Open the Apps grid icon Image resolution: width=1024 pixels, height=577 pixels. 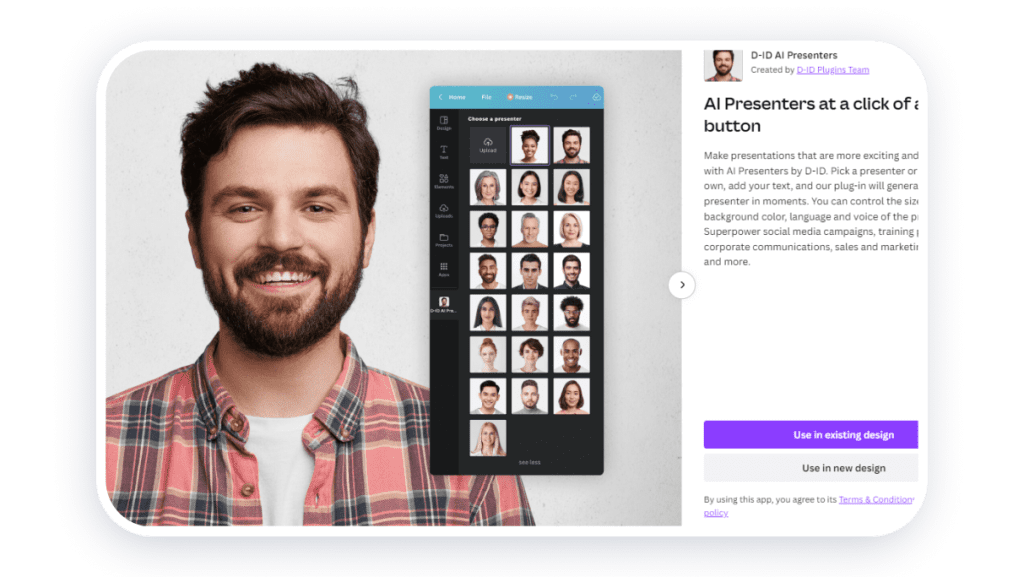point(444,269)
